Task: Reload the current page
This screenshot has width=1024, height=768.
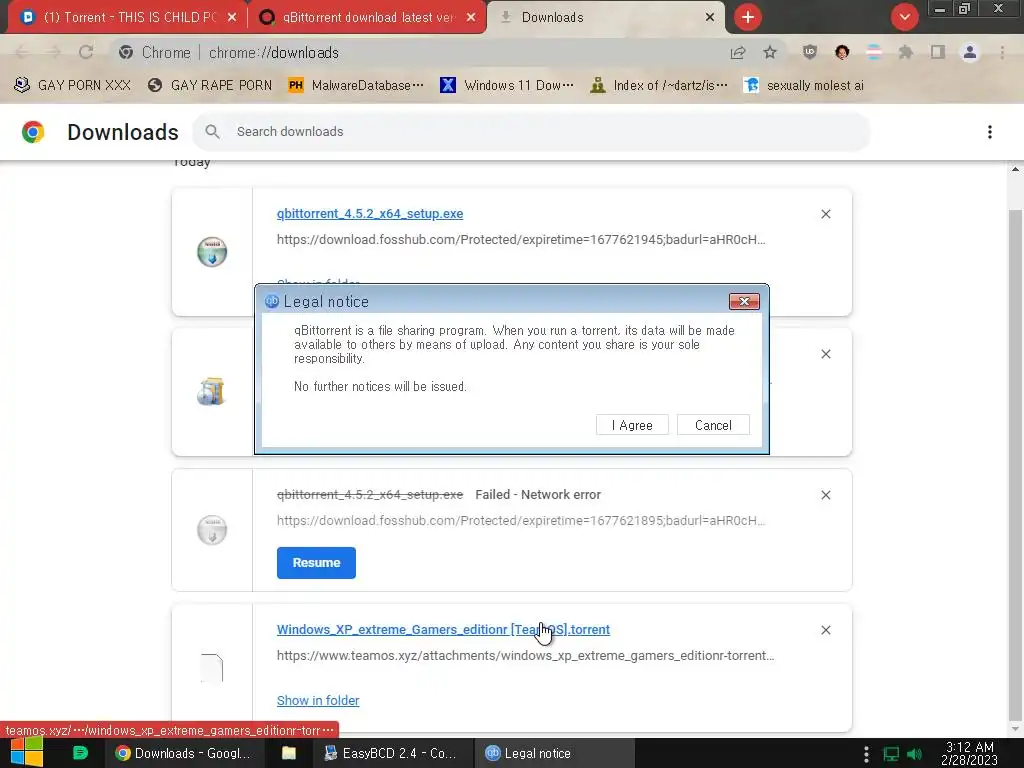Action: pos(86,52)
